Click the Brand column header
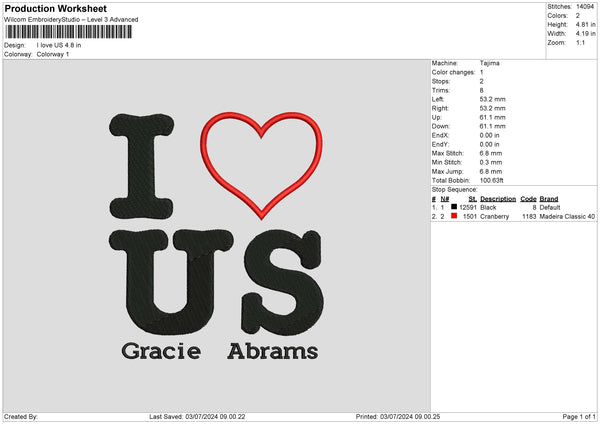The width and height of the screenshot is (600, 424). (549, 199)
